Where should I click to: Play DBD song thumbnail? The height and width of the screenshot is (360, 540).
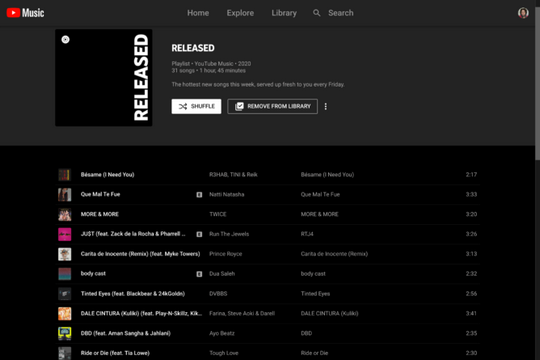(x=65, y=333)
